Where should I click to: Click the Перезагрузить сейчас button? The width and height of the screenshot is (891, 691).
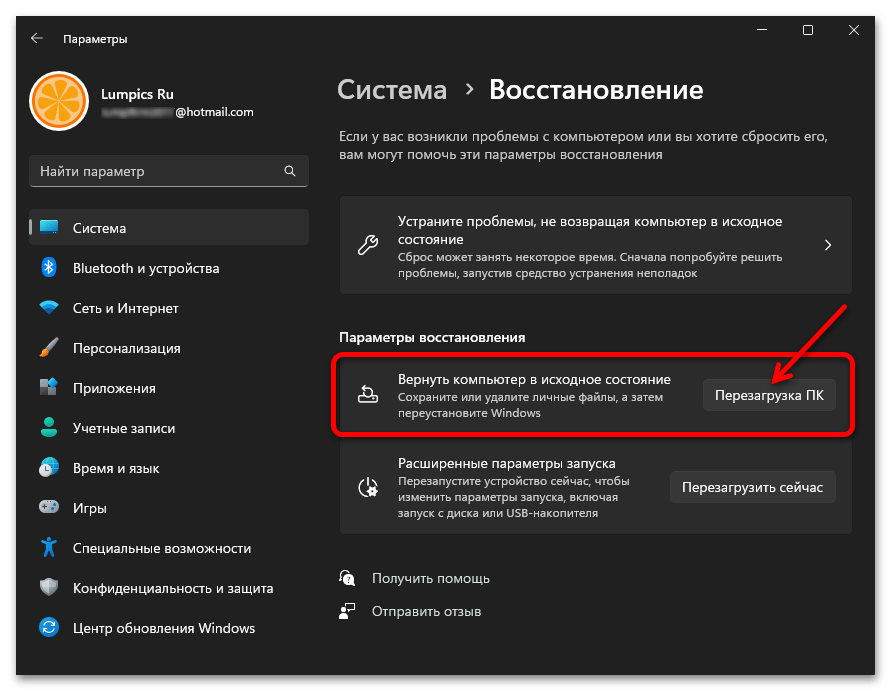752,487
